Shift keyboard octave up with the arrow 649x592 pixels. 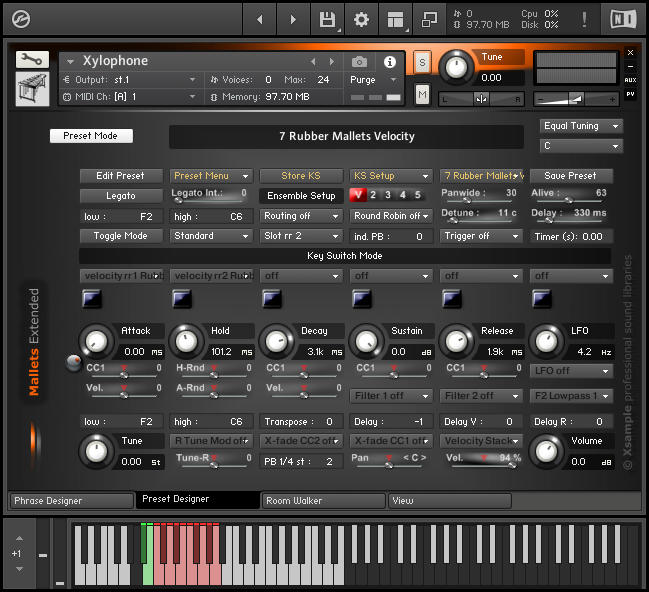point(19,538)
